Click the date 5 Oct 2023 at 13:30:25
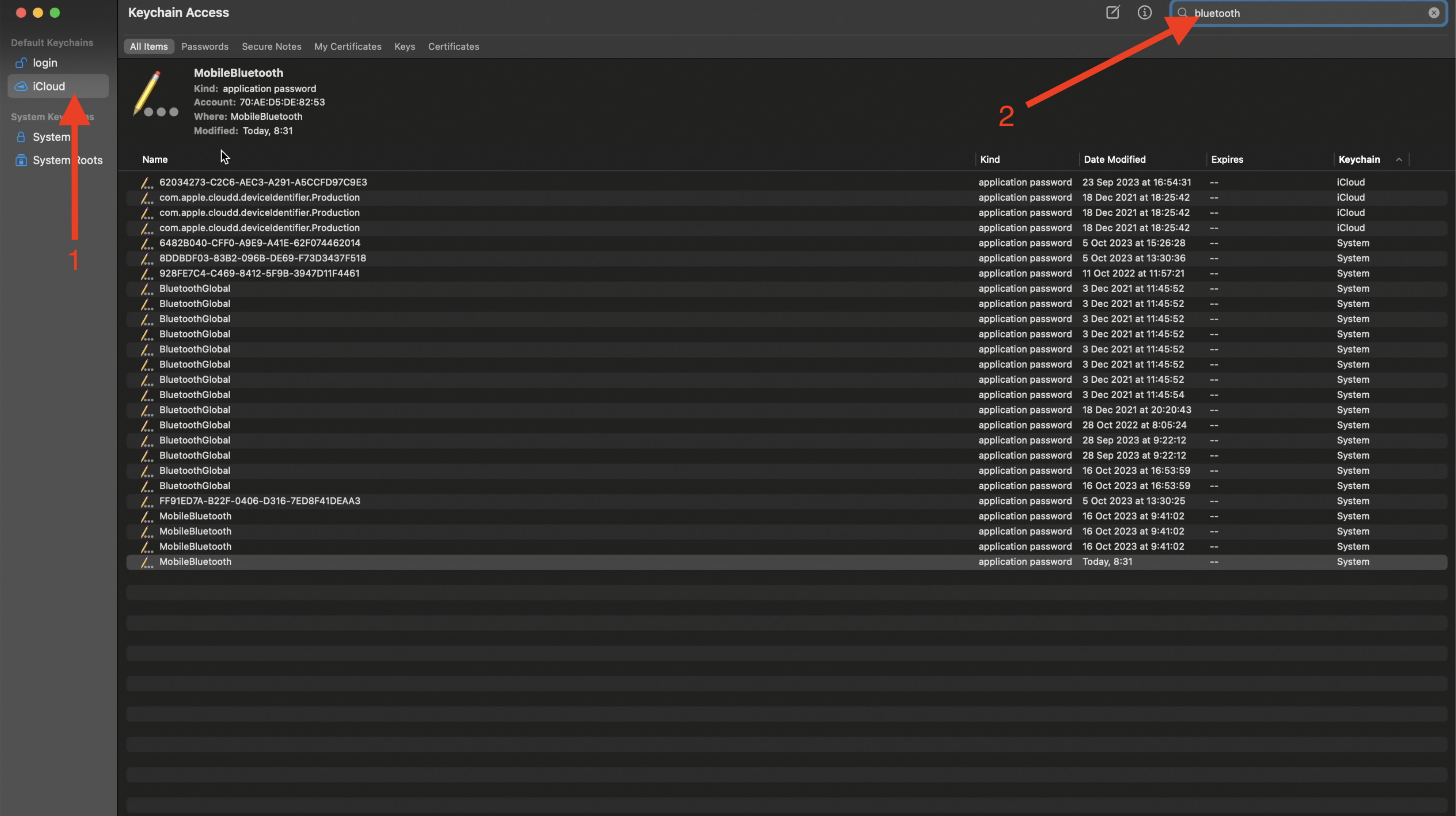Screen dimensions: 1456x816 point(1134,501)
